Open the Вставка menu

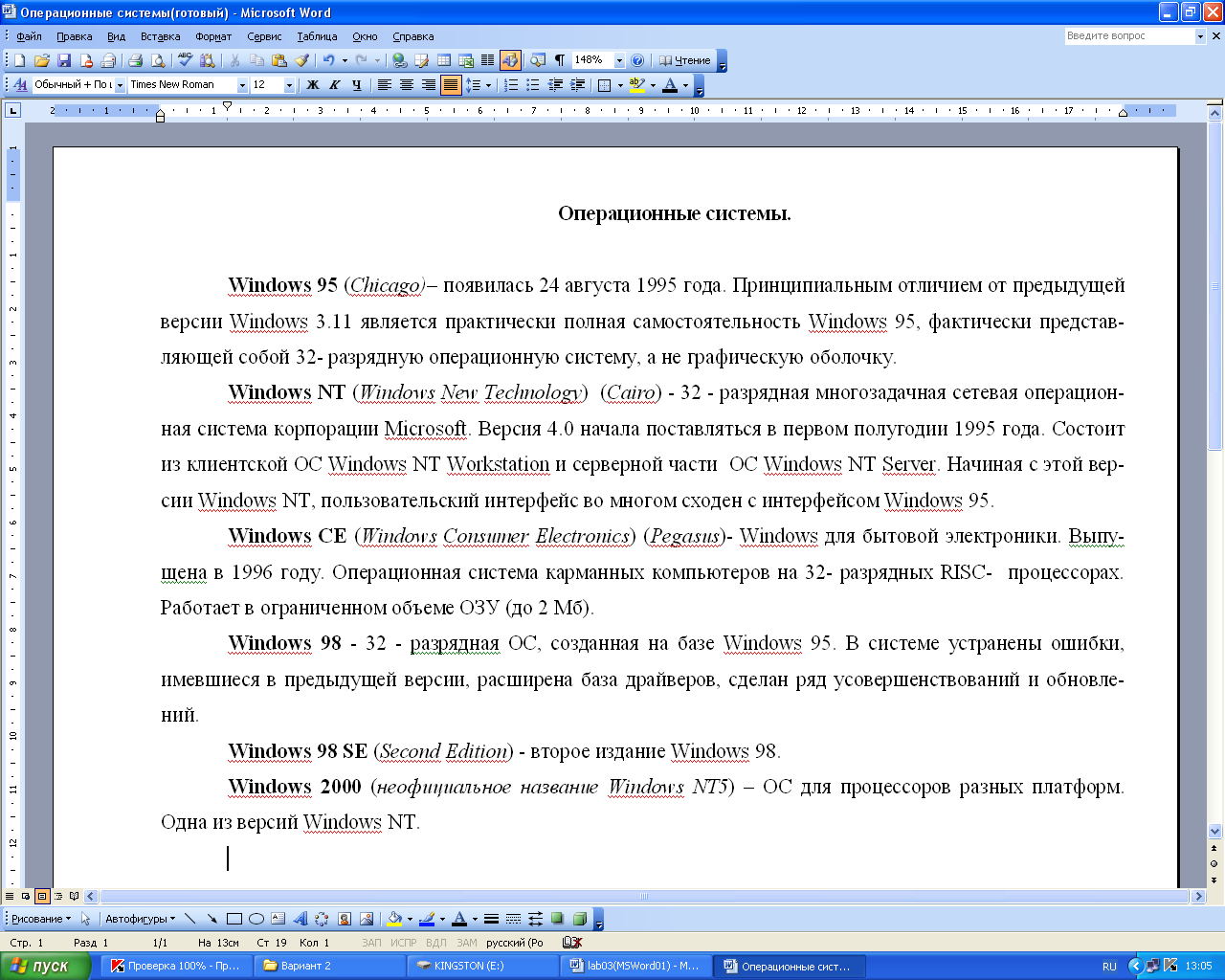[x=160, y=36]
